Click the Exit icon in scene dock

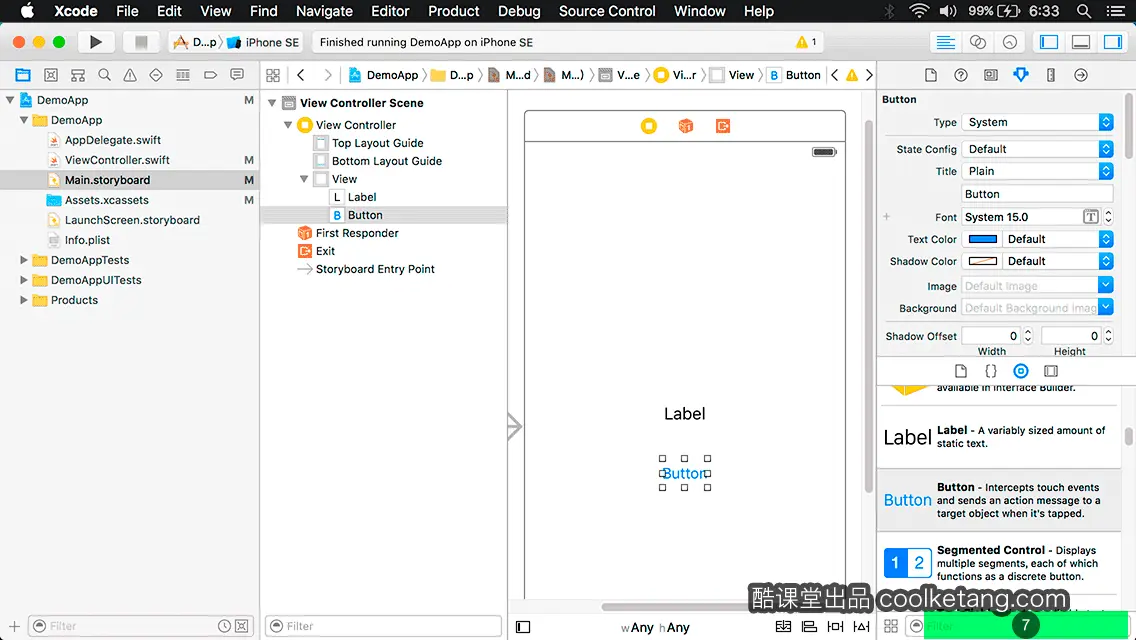coord(722,126)
